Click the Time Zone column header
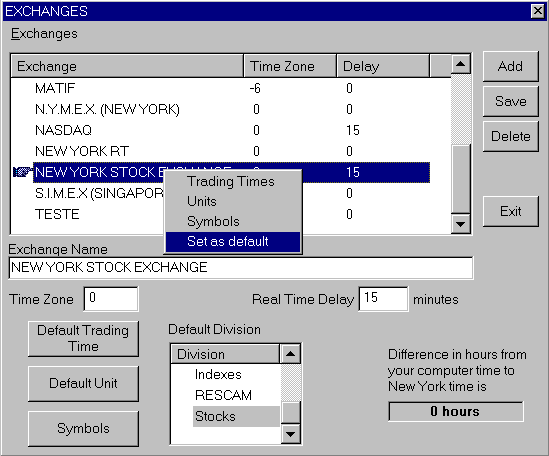The width and height of the screenshot is (549, 456). 290,66
